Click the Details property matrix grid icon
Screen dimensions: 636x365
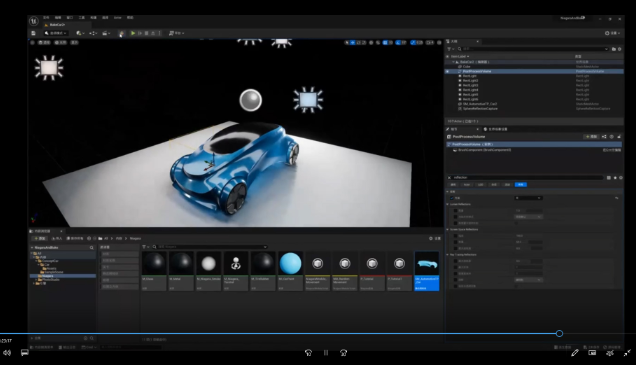[608, 178]
